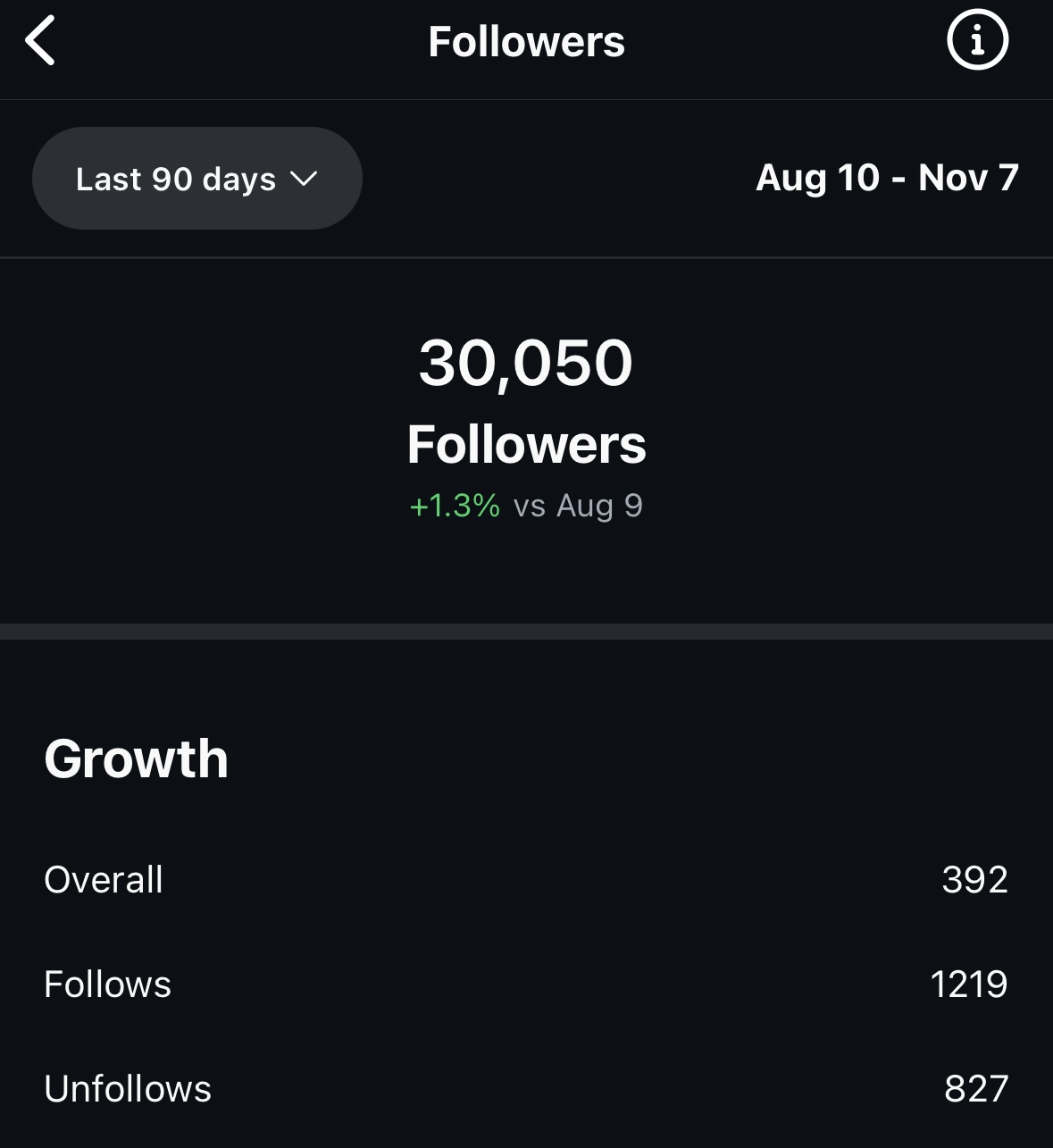The image size is (1053, 1148).
Task: Tap the 30,050 follower count
Action: (526, 363)
